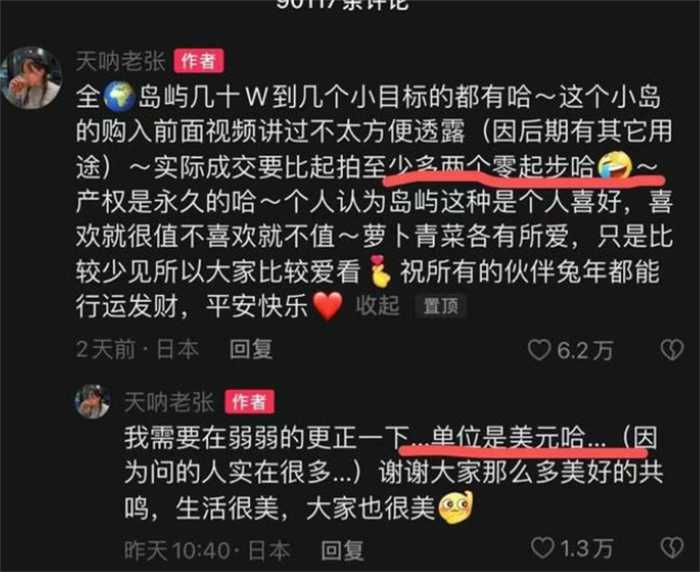The image size is (700, 572).
Task: Open 天呐老张 avatar on pinned comment
Action: point(31,78)
